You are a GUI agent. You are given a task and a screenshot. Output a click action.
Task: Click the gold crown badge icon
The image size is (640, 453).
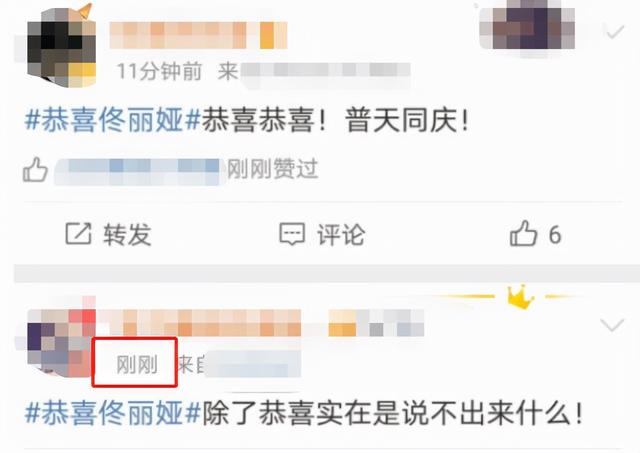click(x=521, y=297)
